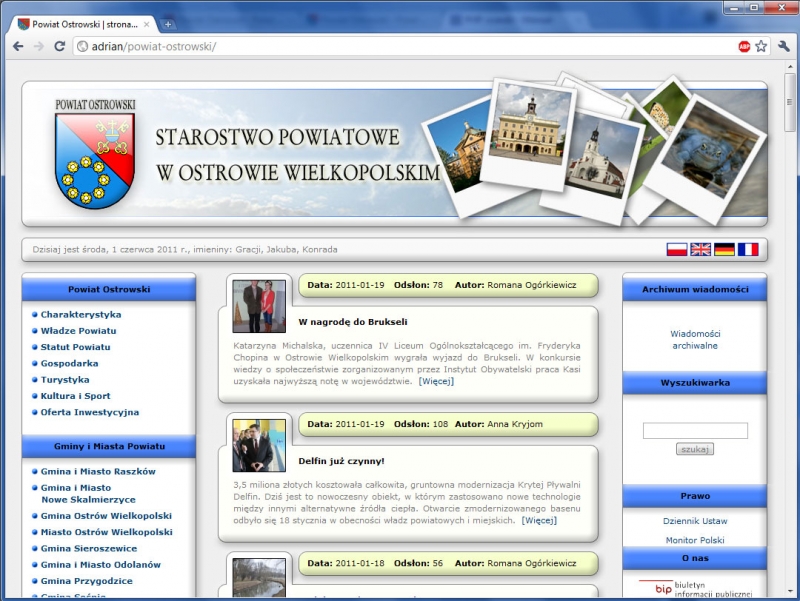Click the river thumbnail of 2011-01-18 article
800x601 pixels.
259,578
